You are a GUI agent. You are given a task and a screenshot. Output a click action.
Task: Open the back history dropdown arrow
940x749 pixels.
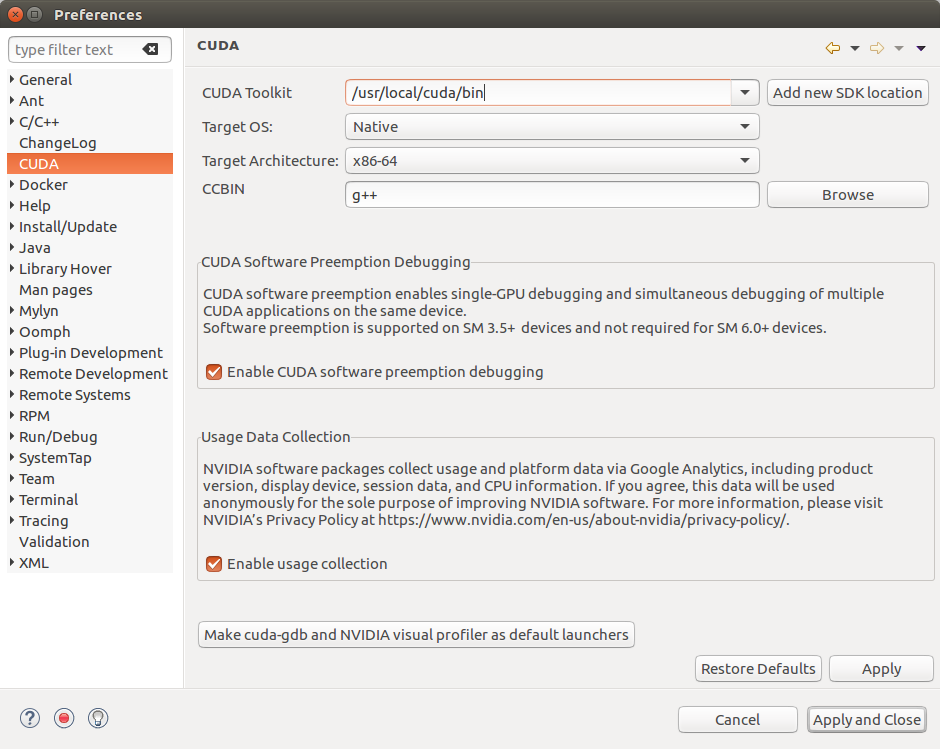pos(855,48)
